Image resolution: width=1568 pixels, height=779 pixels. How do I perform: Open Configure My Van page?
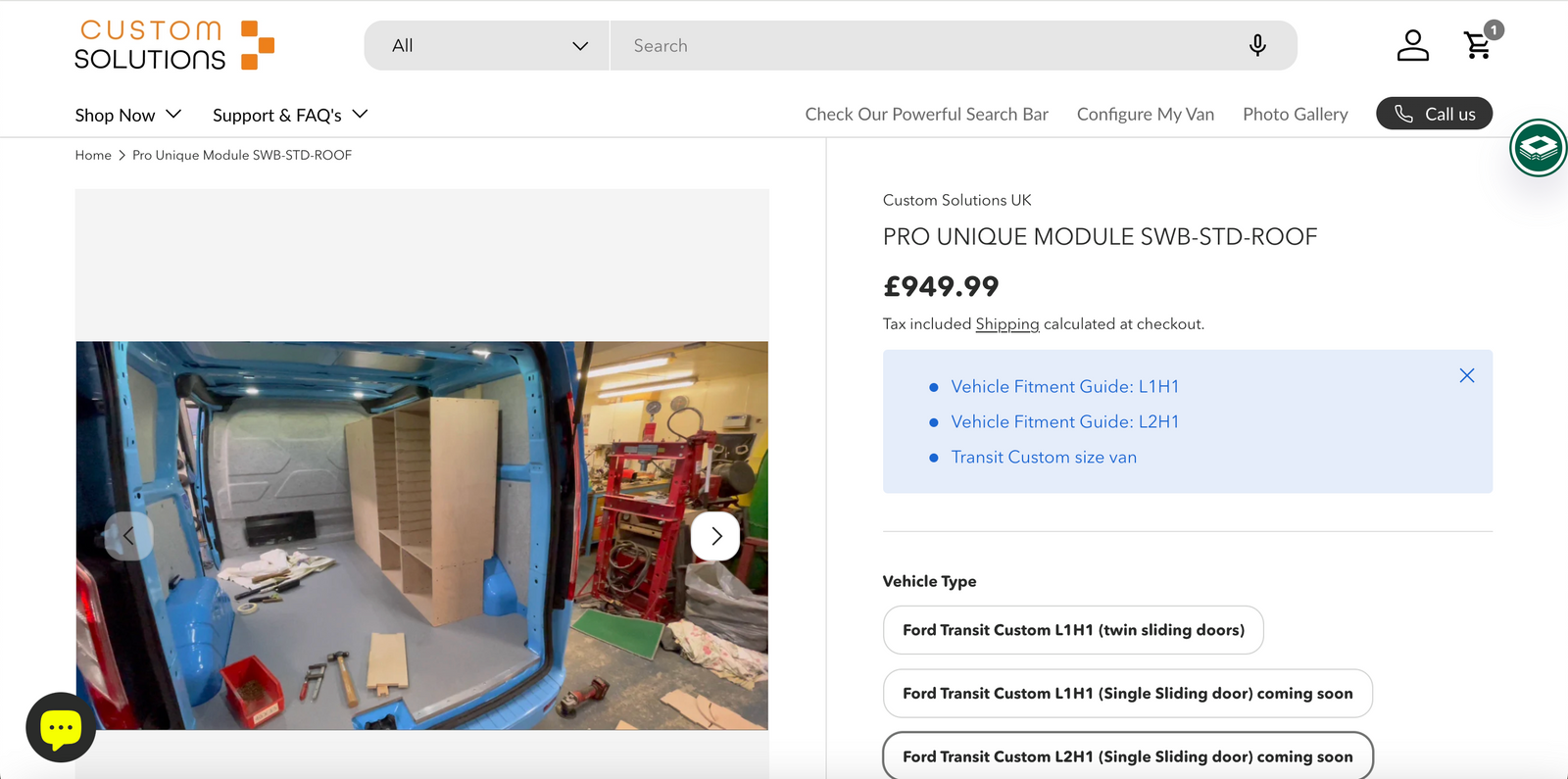click(1145, 115)
